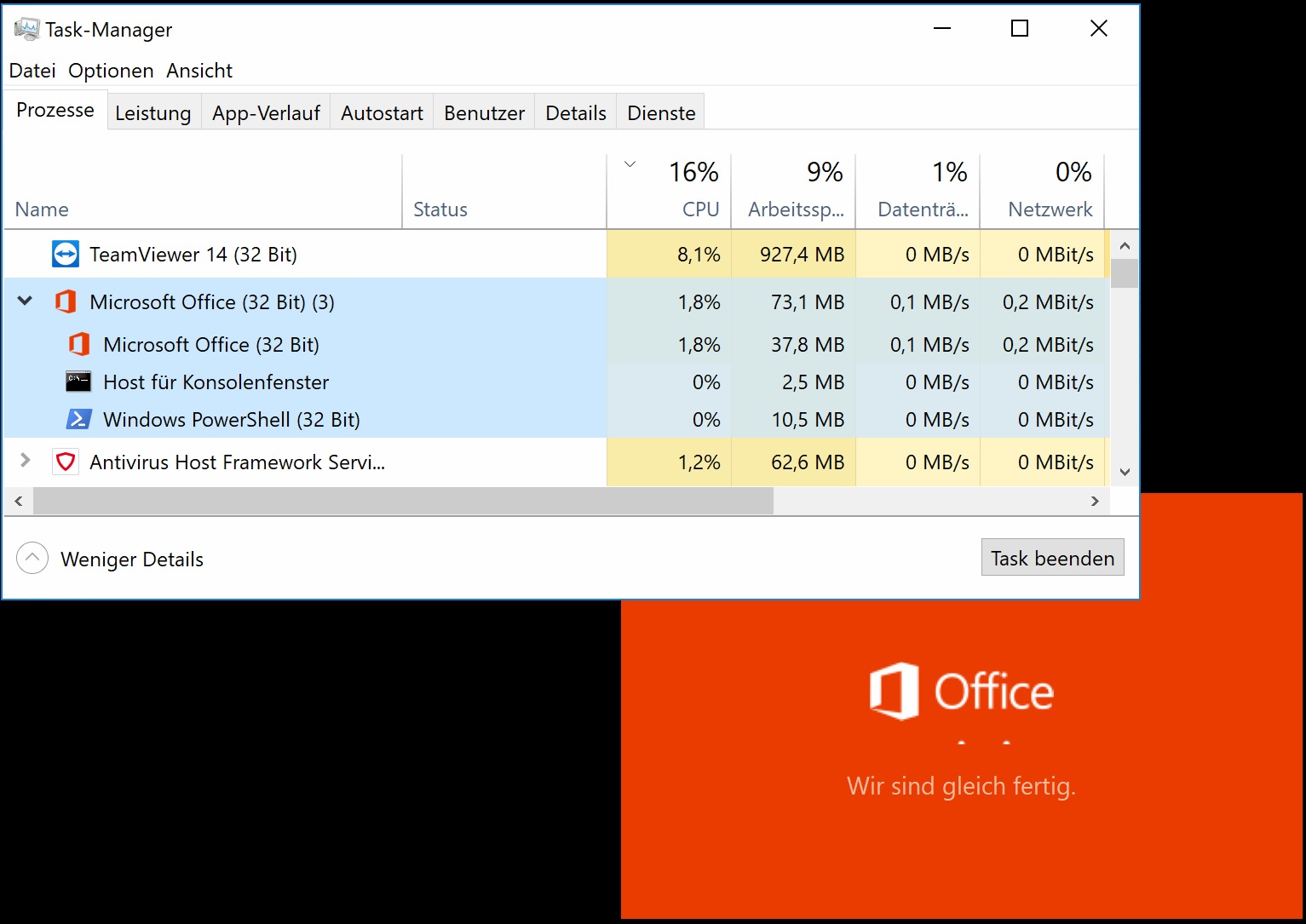Click the vertical scrollbar down arrow

point(1125,472)
